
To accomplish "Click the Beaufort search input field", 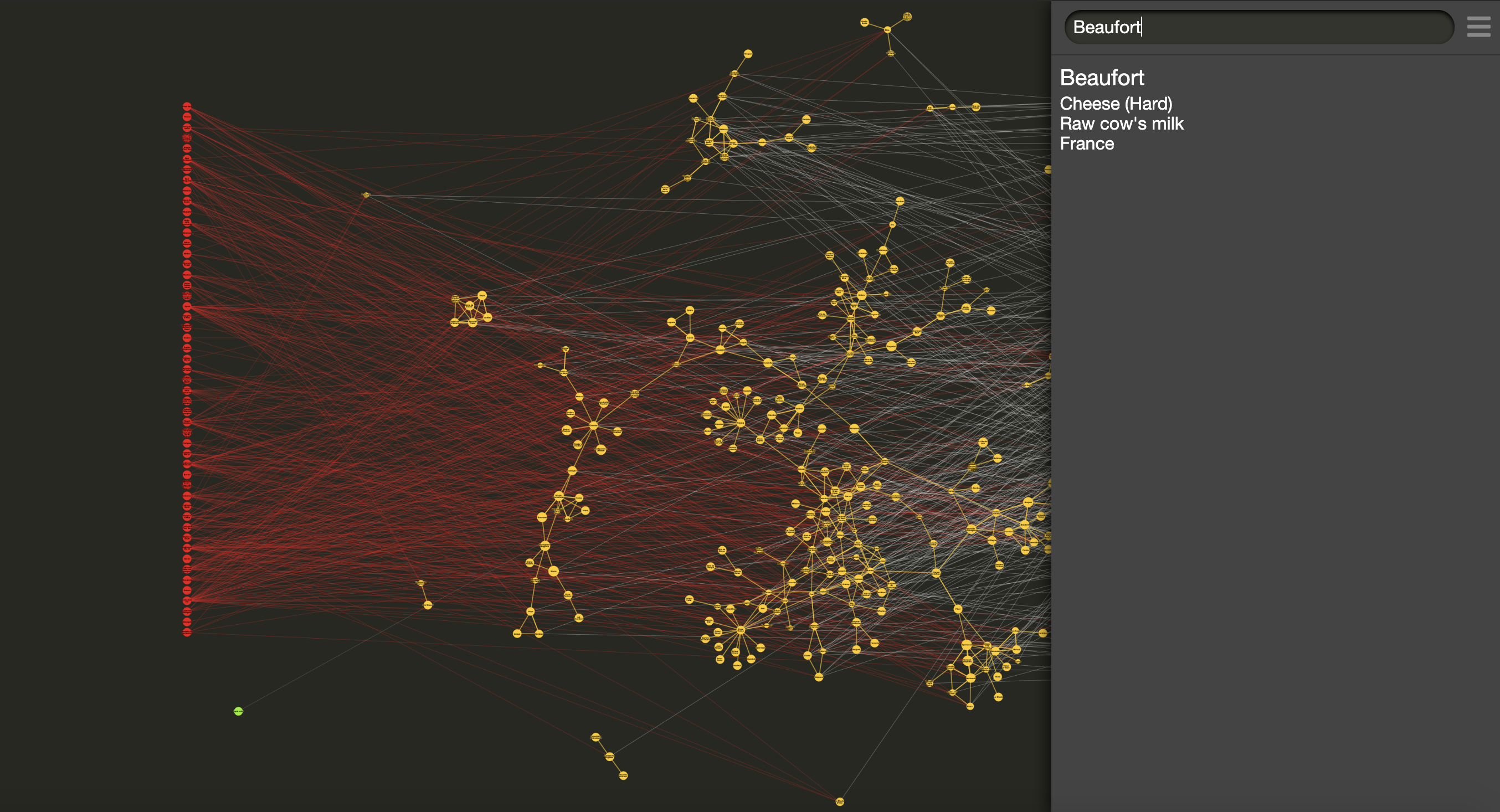I will click(x=1258, y=27).
